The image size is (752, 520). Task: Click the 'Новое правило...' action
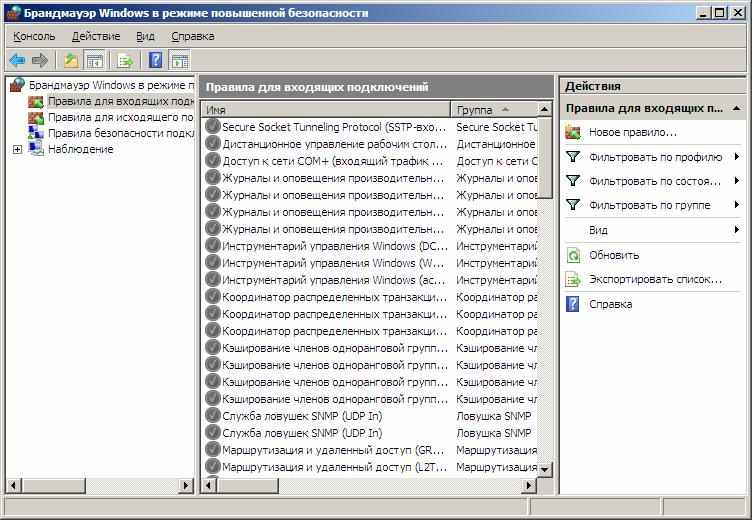(x=632, y=132)
